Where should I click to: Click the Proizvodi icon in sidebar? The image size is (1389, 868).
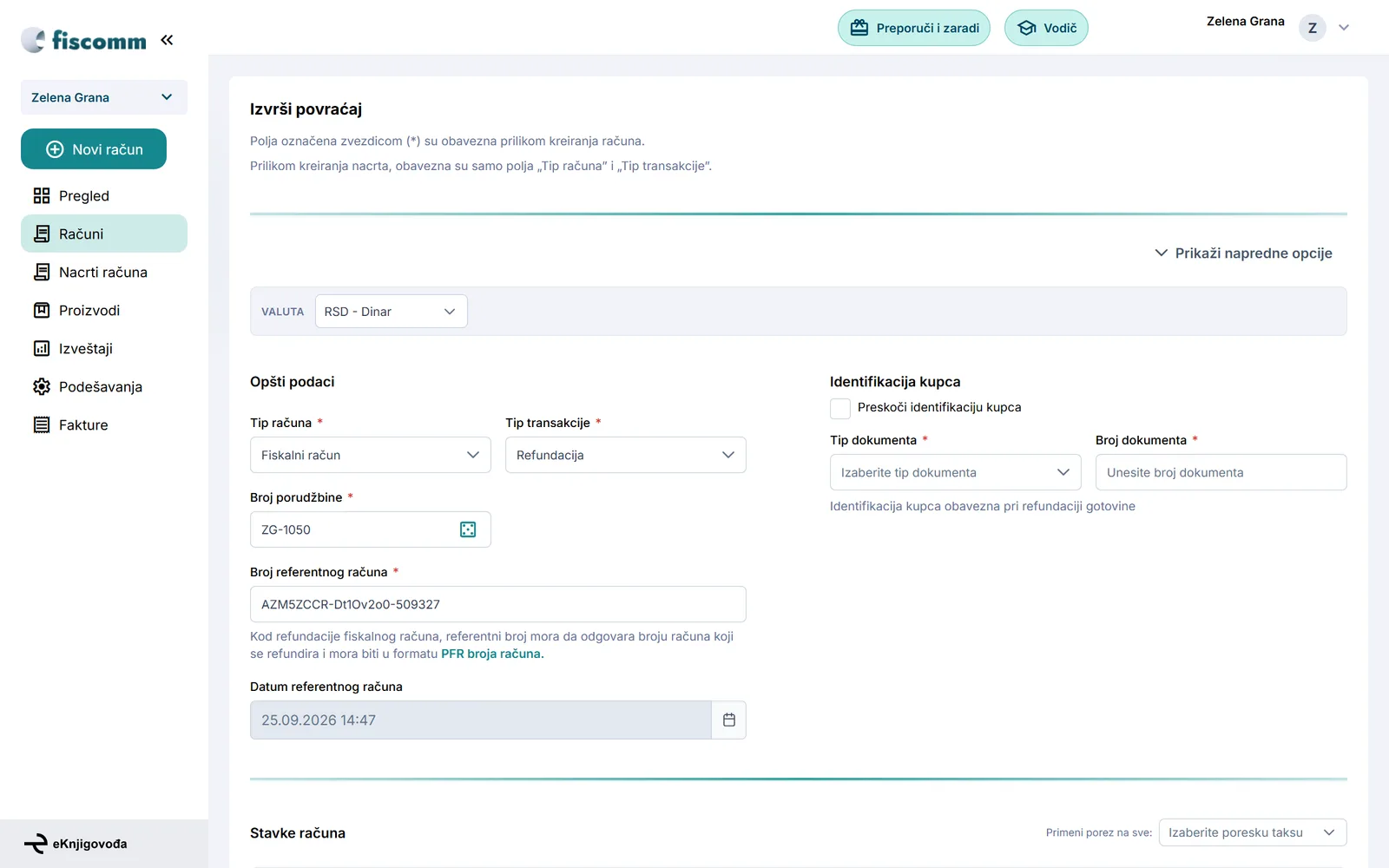coord(42,311)
